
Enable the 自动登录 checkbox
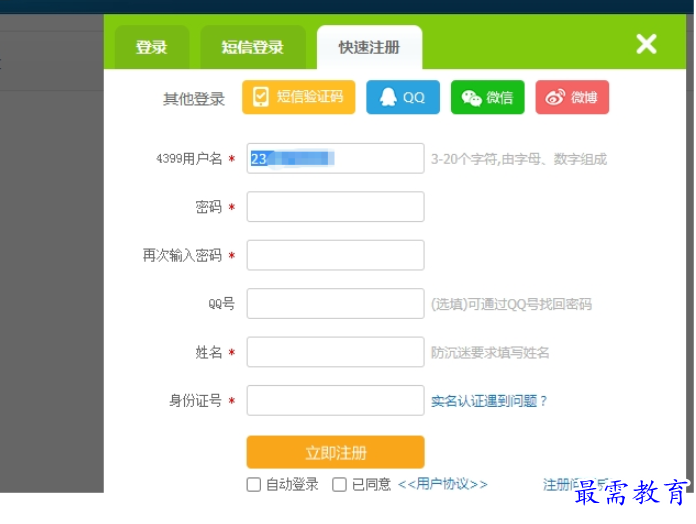(254, 485)
